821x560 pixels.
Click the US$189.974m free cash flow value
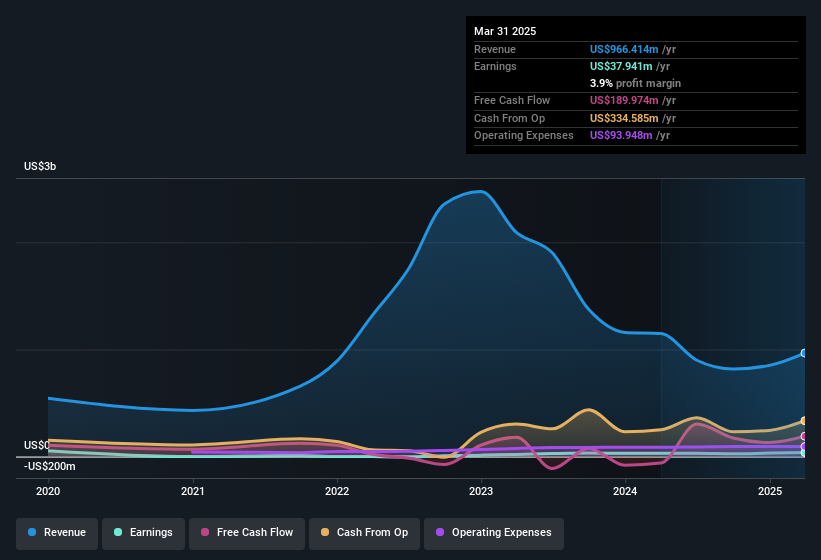click(x=624, y=100)
